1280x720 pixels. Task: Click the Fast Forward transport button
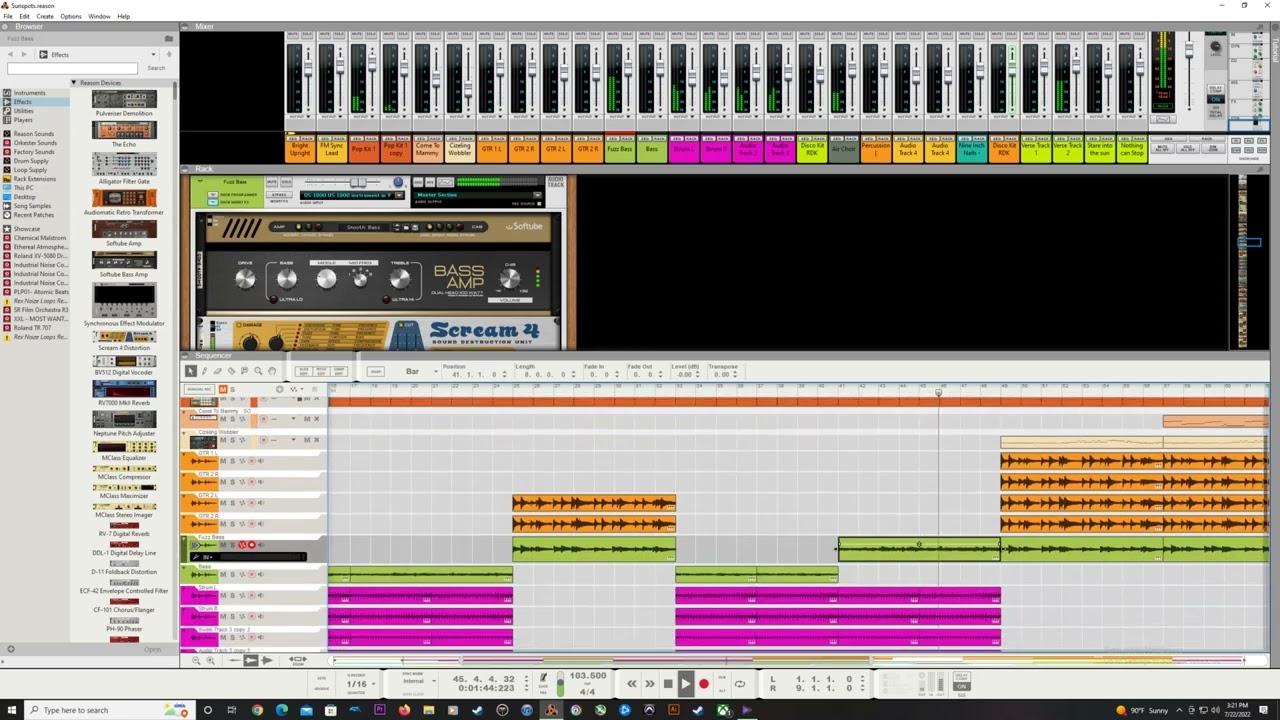(649, 684)
